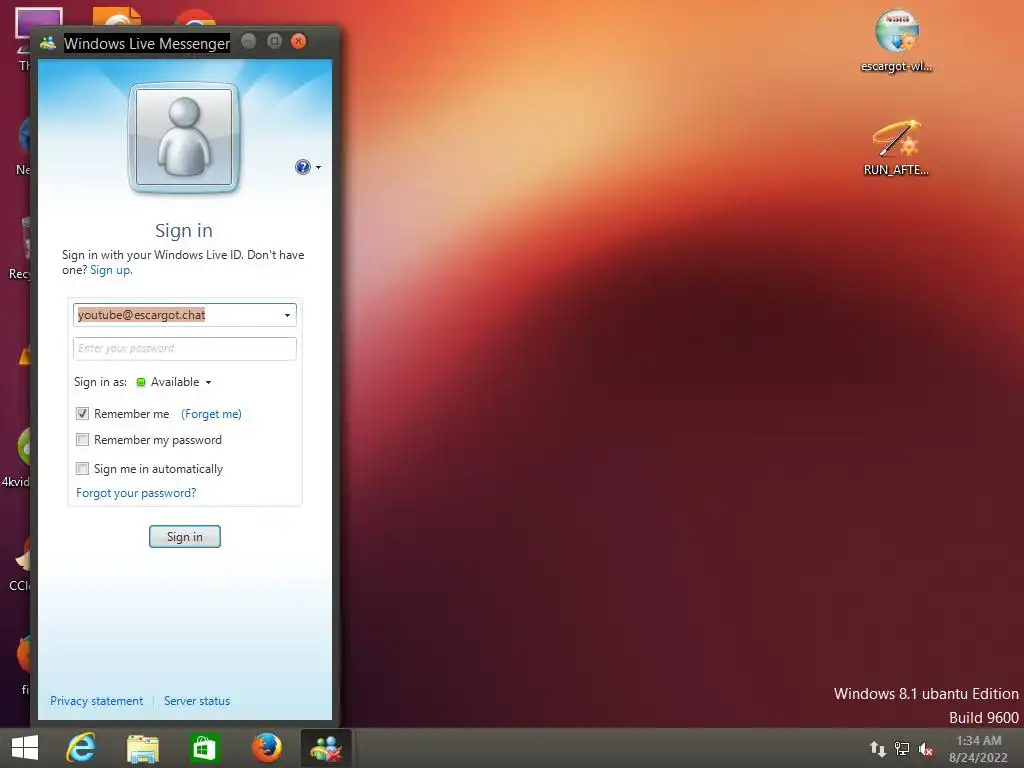Image resolution: width=1024 pixels, height=768 pixels.
Task: Expand the email address dropdown arrow
Action: [x=287, y=315]
